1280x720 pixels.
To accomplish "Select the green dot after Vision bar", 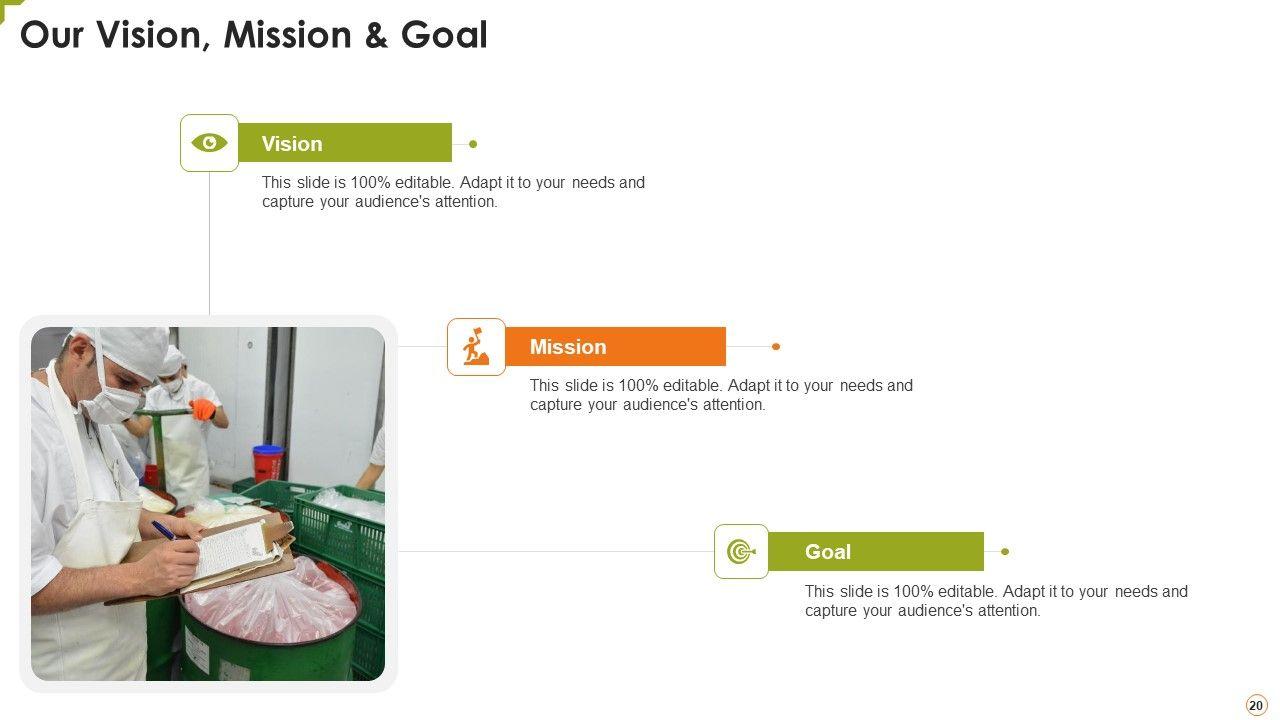I will (x=473, y=144).
